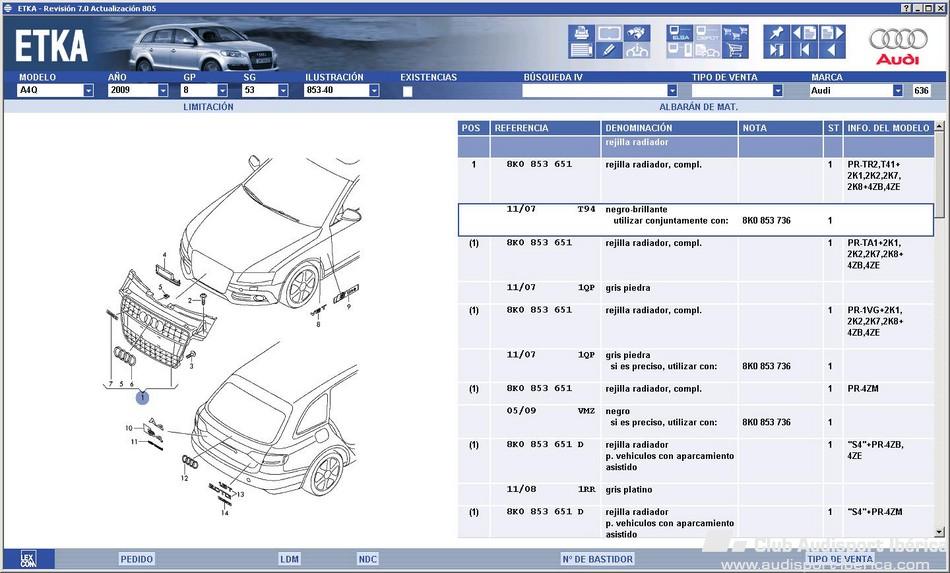This screenshot has width=950, height=573.
Task: Select the row with info 'PR-4ZM'
Action: (696, 393)
